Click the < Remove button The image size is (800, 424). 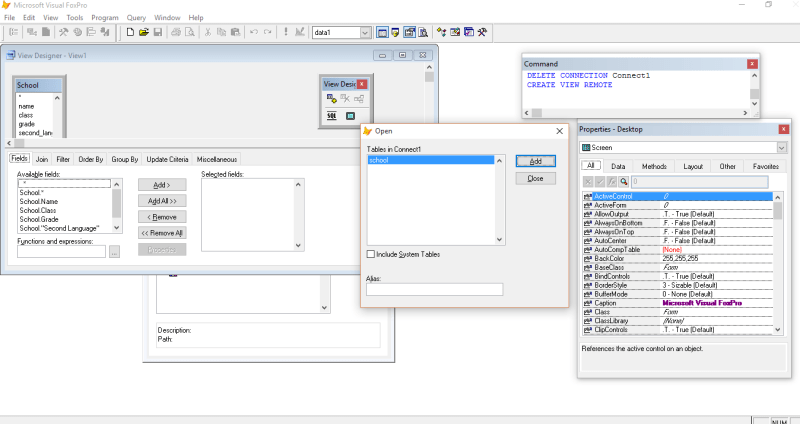tap(162, 217)
